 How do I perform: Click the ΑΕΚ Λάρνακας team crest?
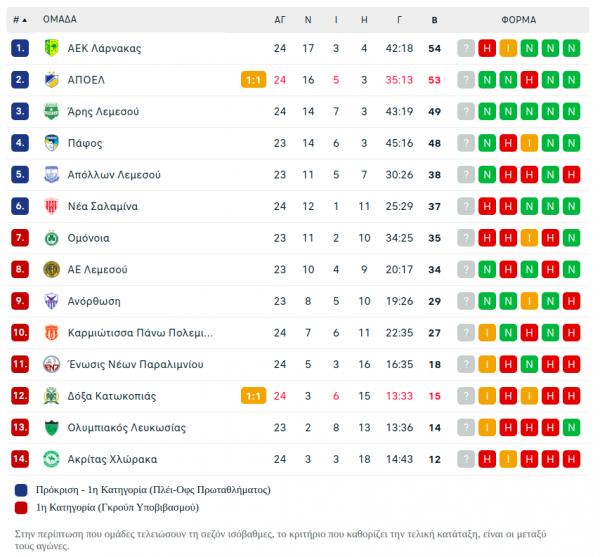(x=51, y=48)
